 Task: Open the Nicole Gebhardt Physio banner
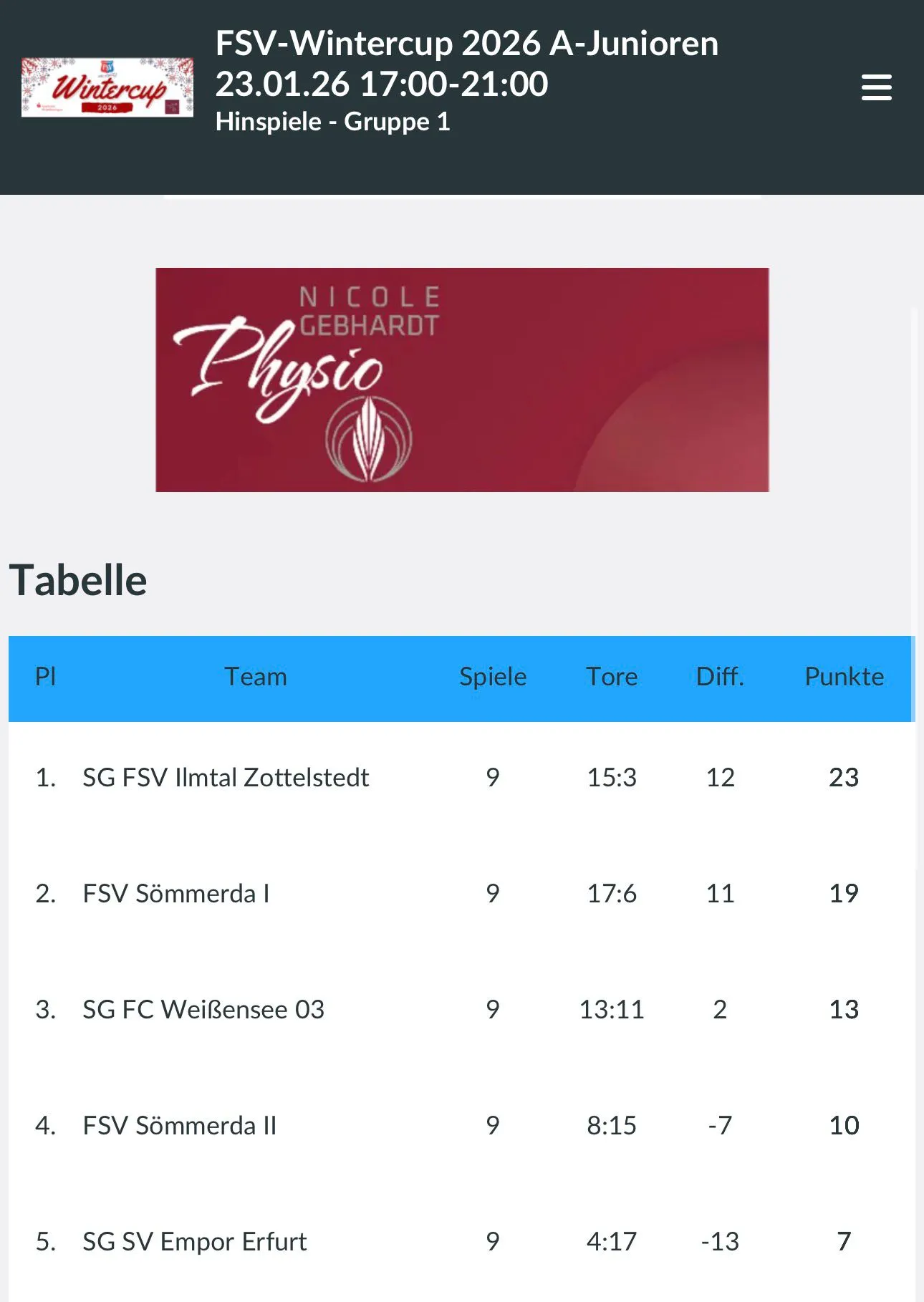[462, 380]
